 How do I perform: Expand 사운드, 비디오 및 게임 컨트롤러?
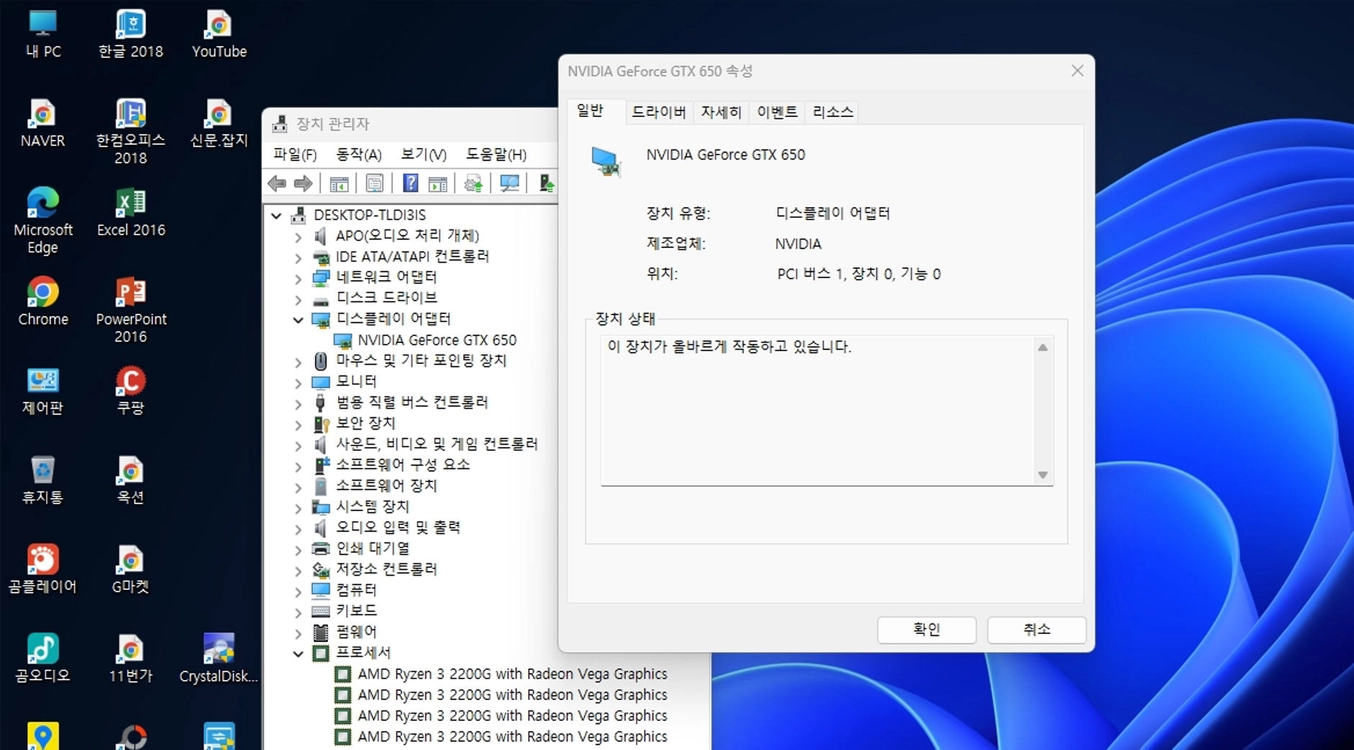(x=298, y=444)
